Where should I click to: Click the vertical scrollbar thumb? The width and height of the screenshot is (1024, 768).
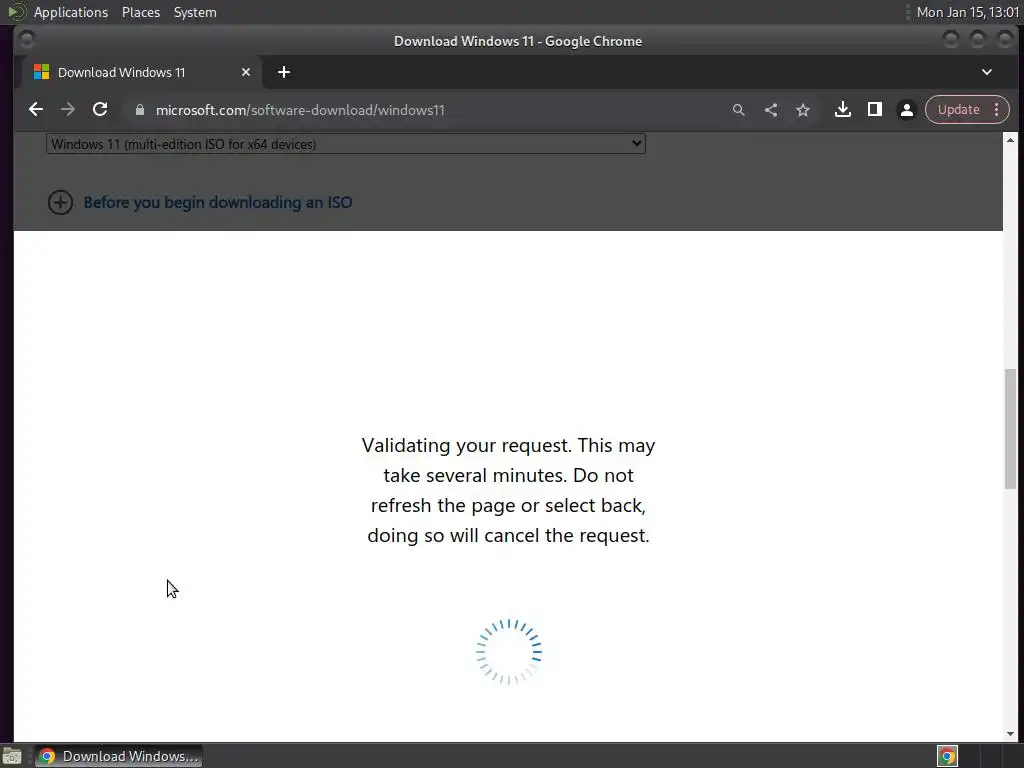tap(1010, 428)
